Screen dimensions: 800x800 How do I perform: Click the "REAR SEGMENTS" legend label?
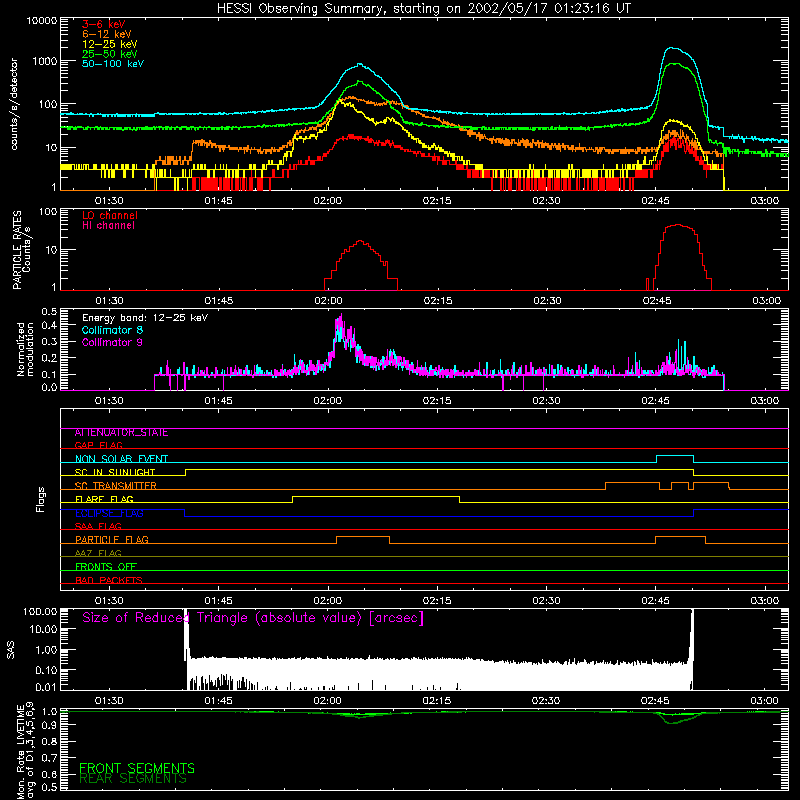click(133, 779)
